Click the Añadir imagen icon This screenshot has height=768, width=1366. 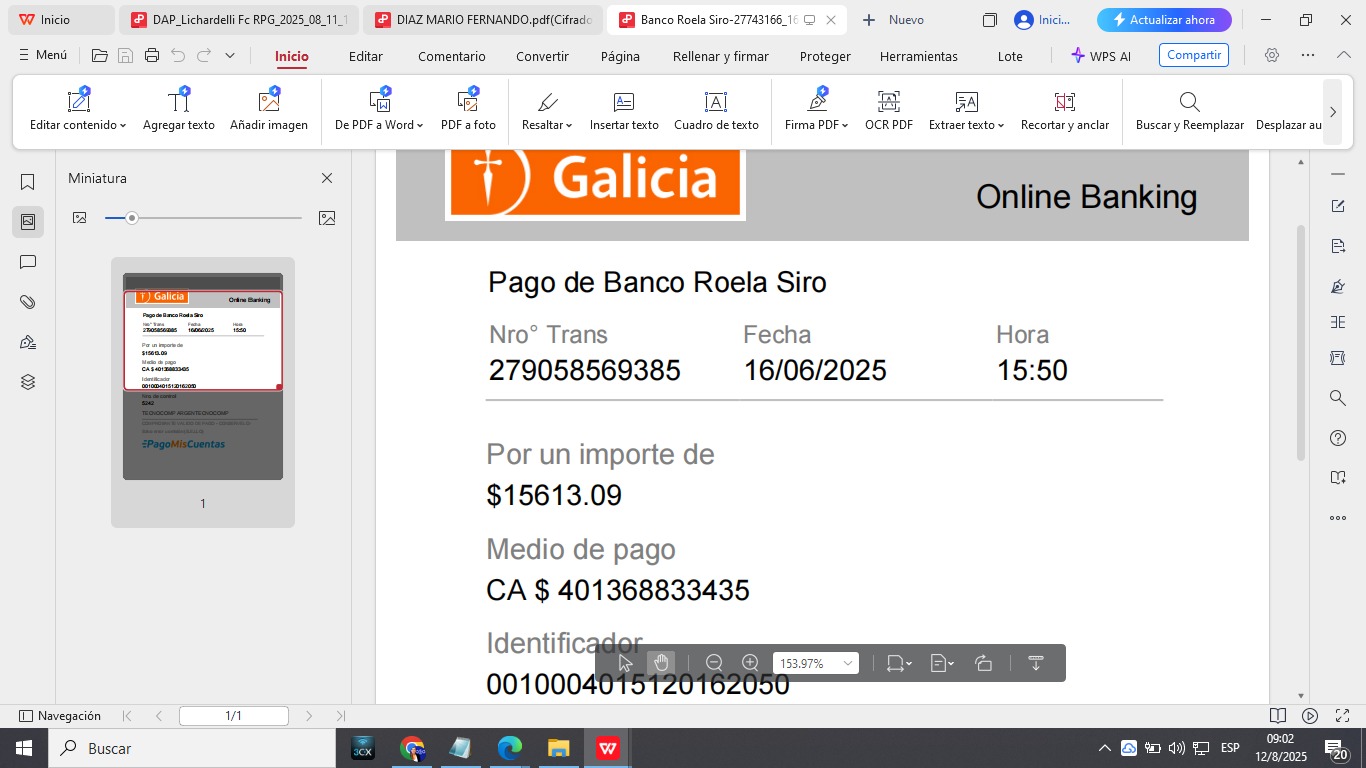[269, 102]
